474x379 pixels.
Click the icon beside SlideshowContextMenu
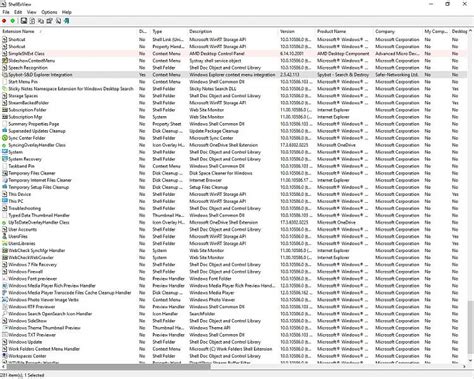pos(5,61)
